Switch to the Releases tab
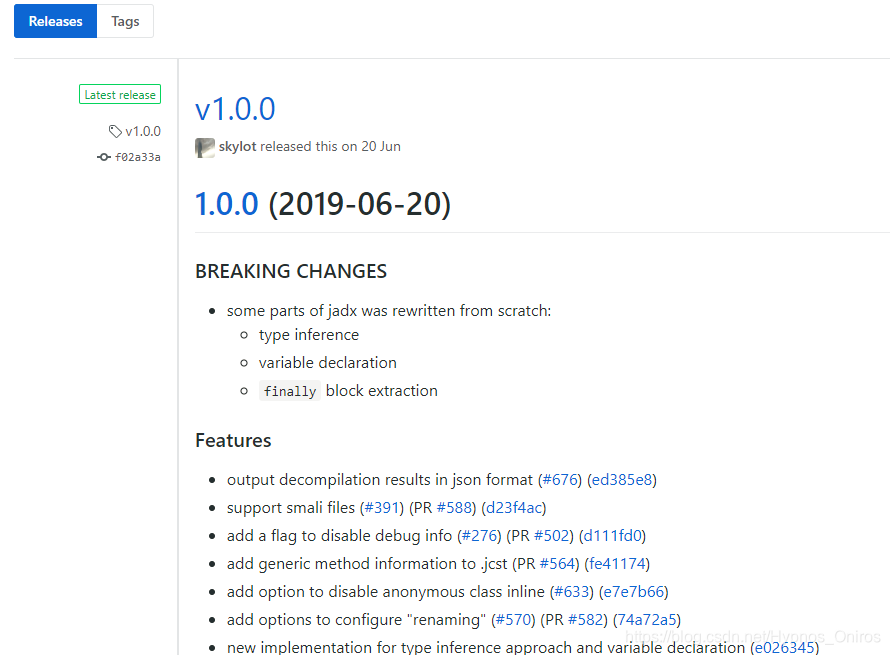The width and height of the screenshot is (890, 655). tap(56, 21)
